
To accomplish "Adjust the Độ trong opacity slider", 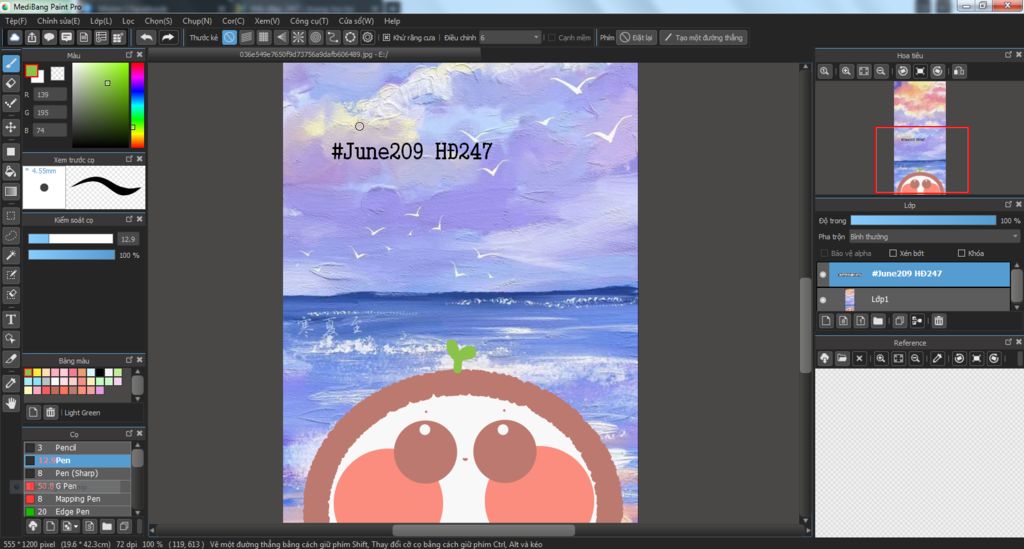I will coord(923,221).
